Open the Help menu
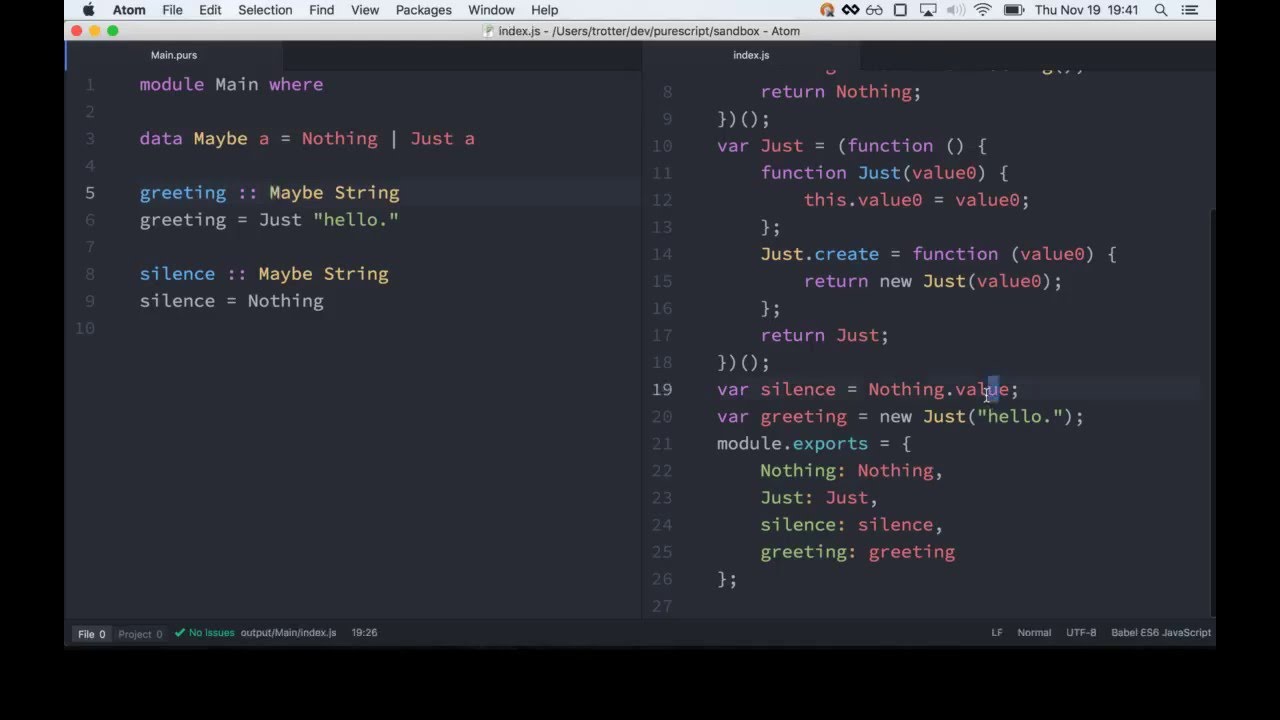 [544, 10]
